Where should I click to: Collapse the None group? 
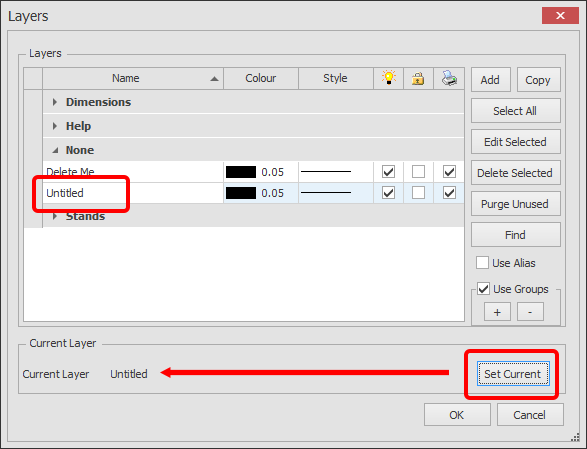pos(55,150)
